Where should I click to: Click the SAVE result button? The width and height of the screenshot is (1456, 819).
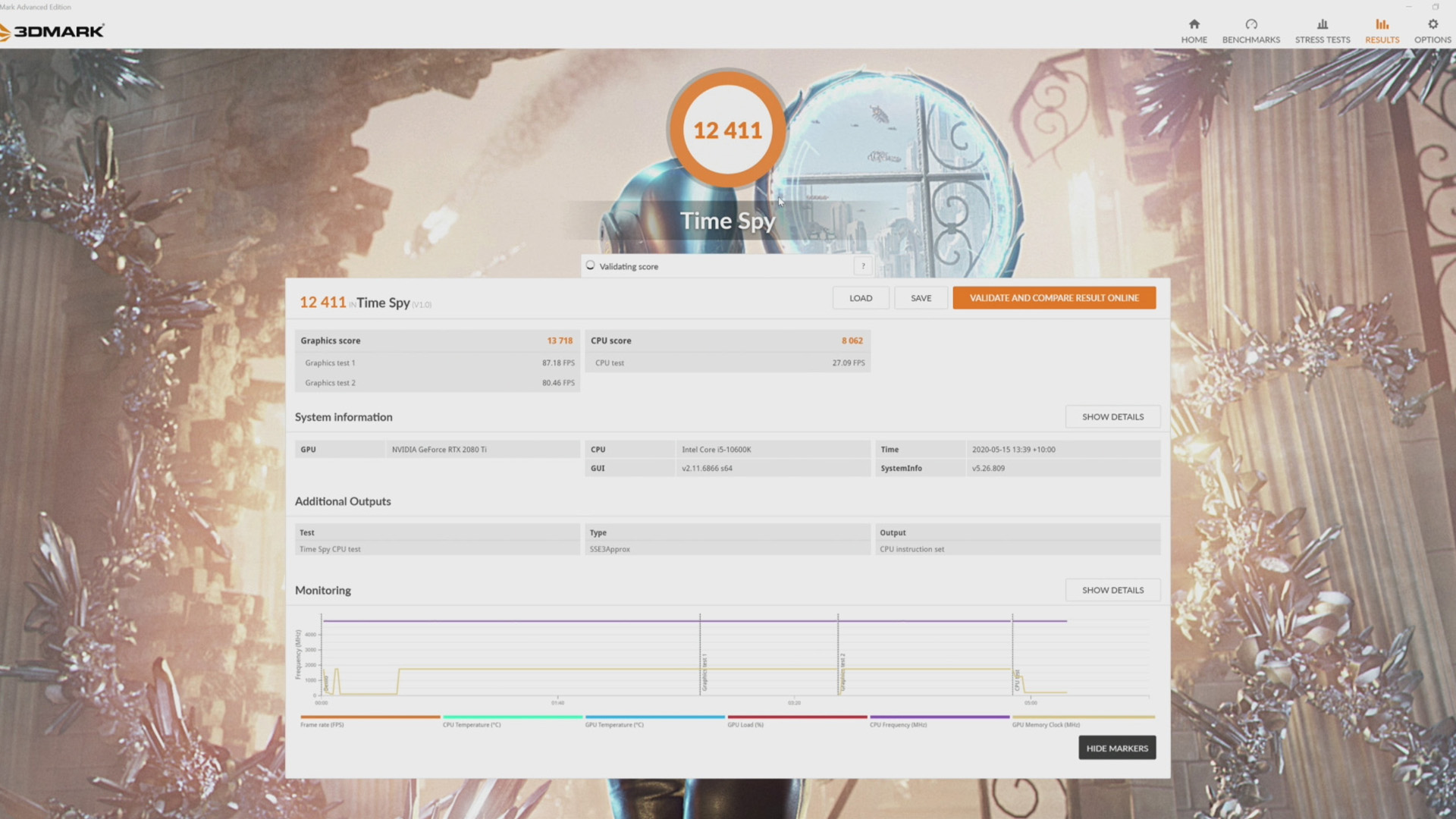tap(919, 297)
